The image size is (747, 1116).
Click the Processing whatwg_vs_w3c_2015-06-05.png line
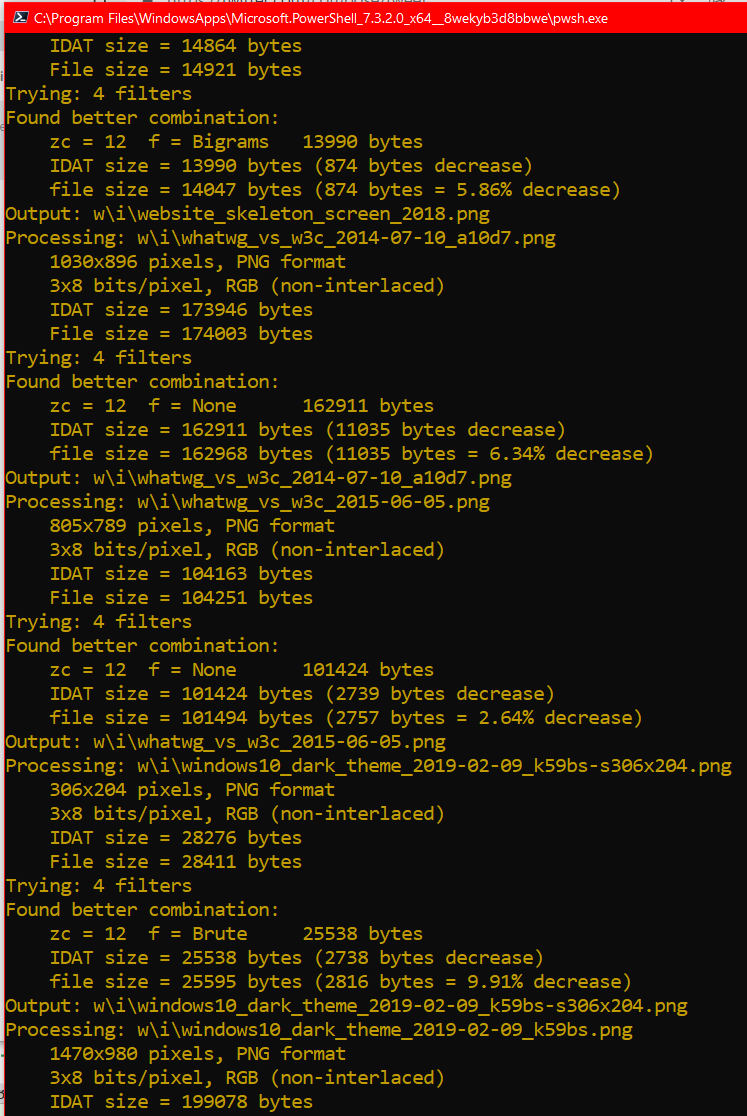point(248,502)
